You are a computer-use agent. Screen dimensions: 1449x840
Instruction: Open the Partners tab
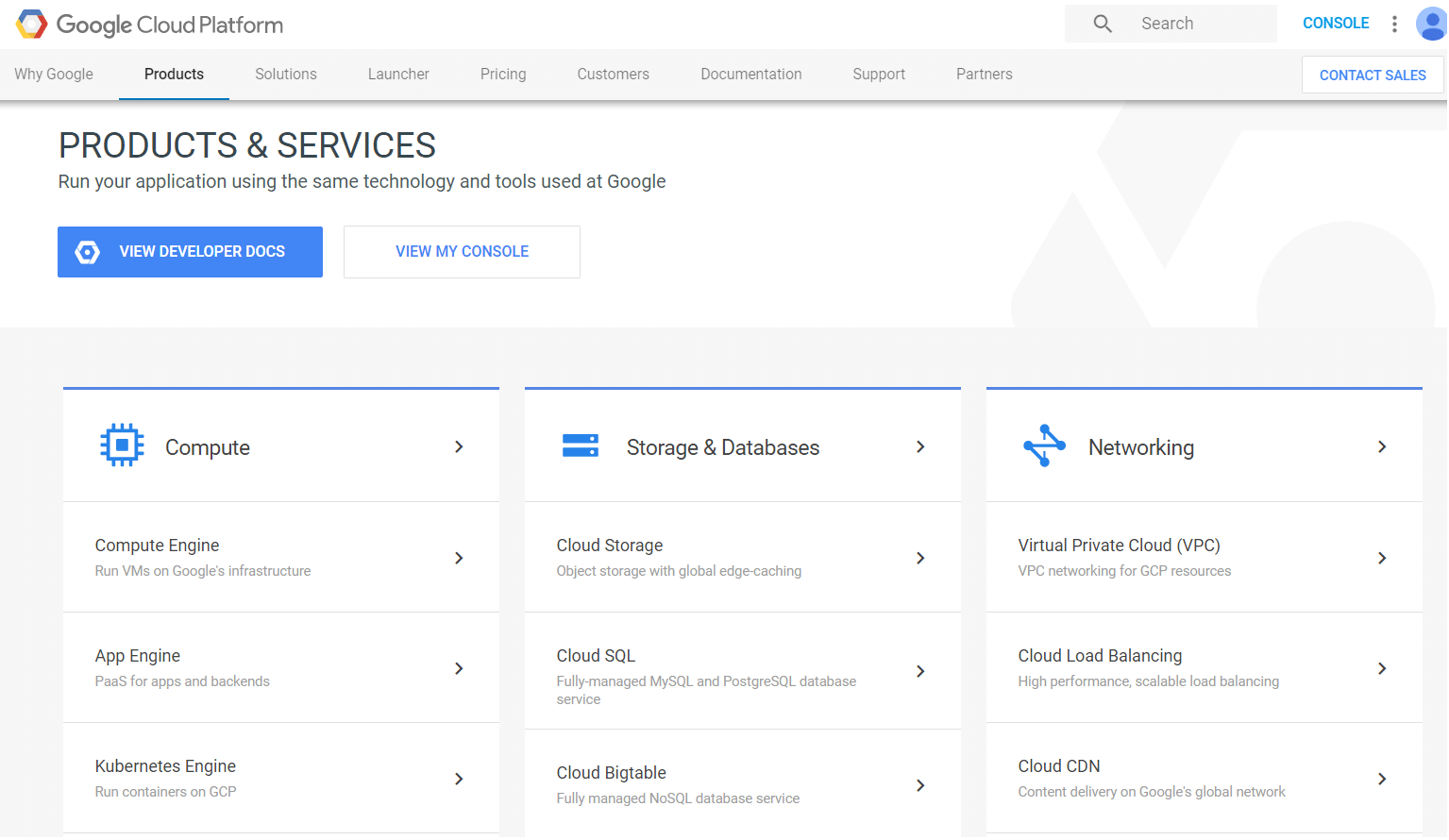[x=985, y=74]
